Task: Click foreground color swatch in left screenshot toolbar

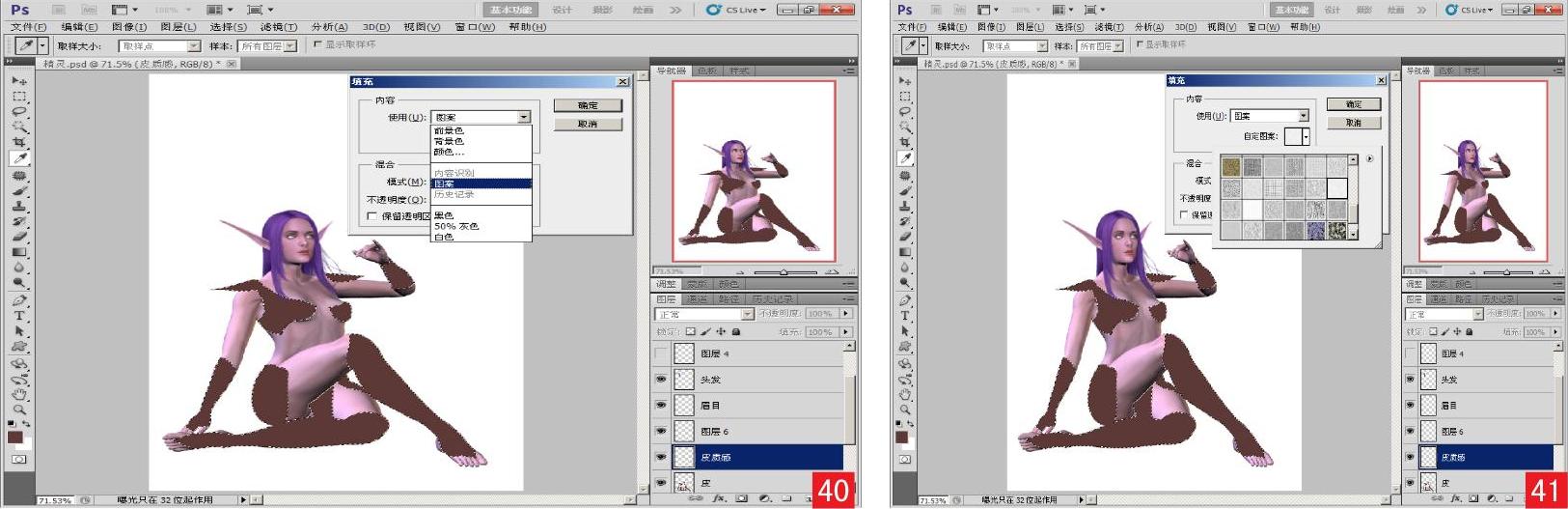Action: 15,438
